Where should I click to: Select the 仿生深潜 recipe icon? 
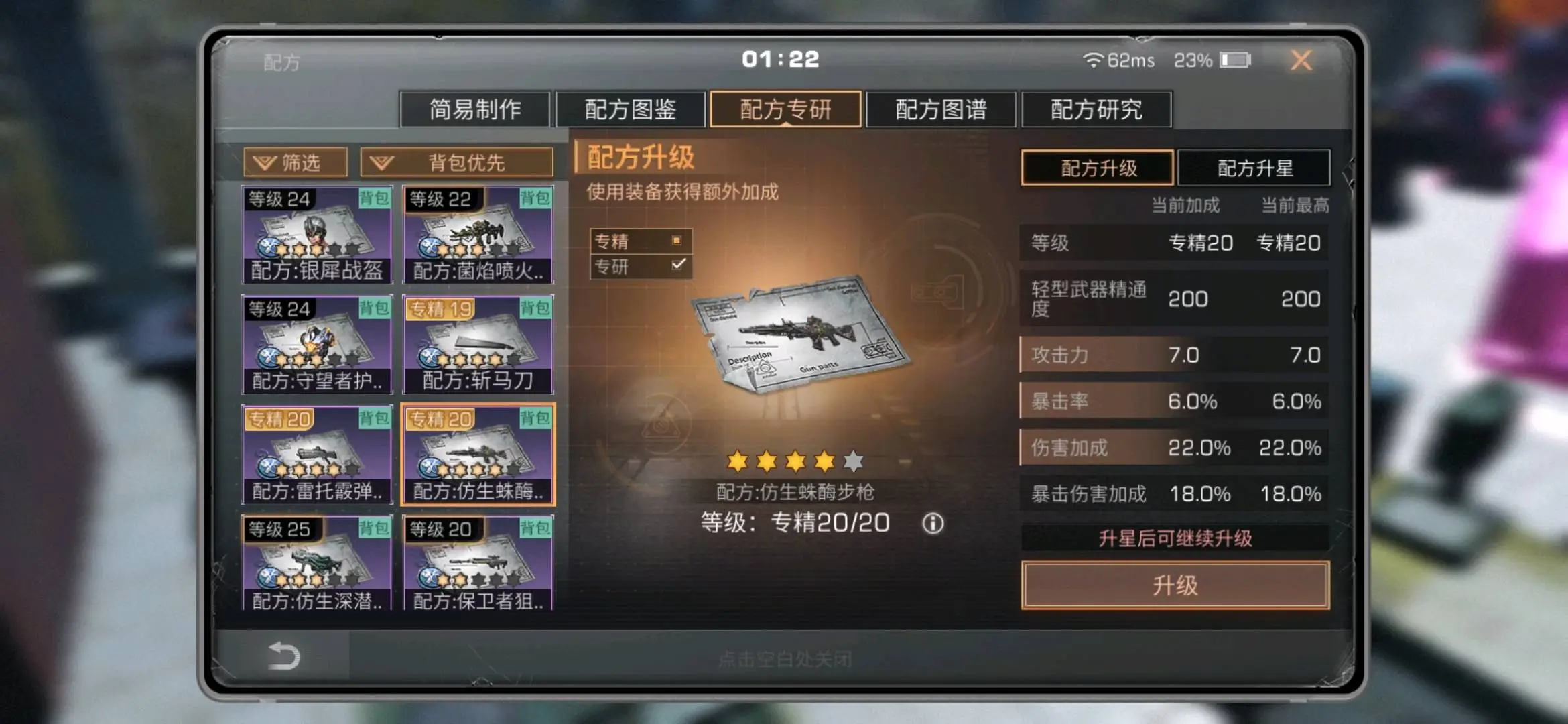[x=317, y=562]
